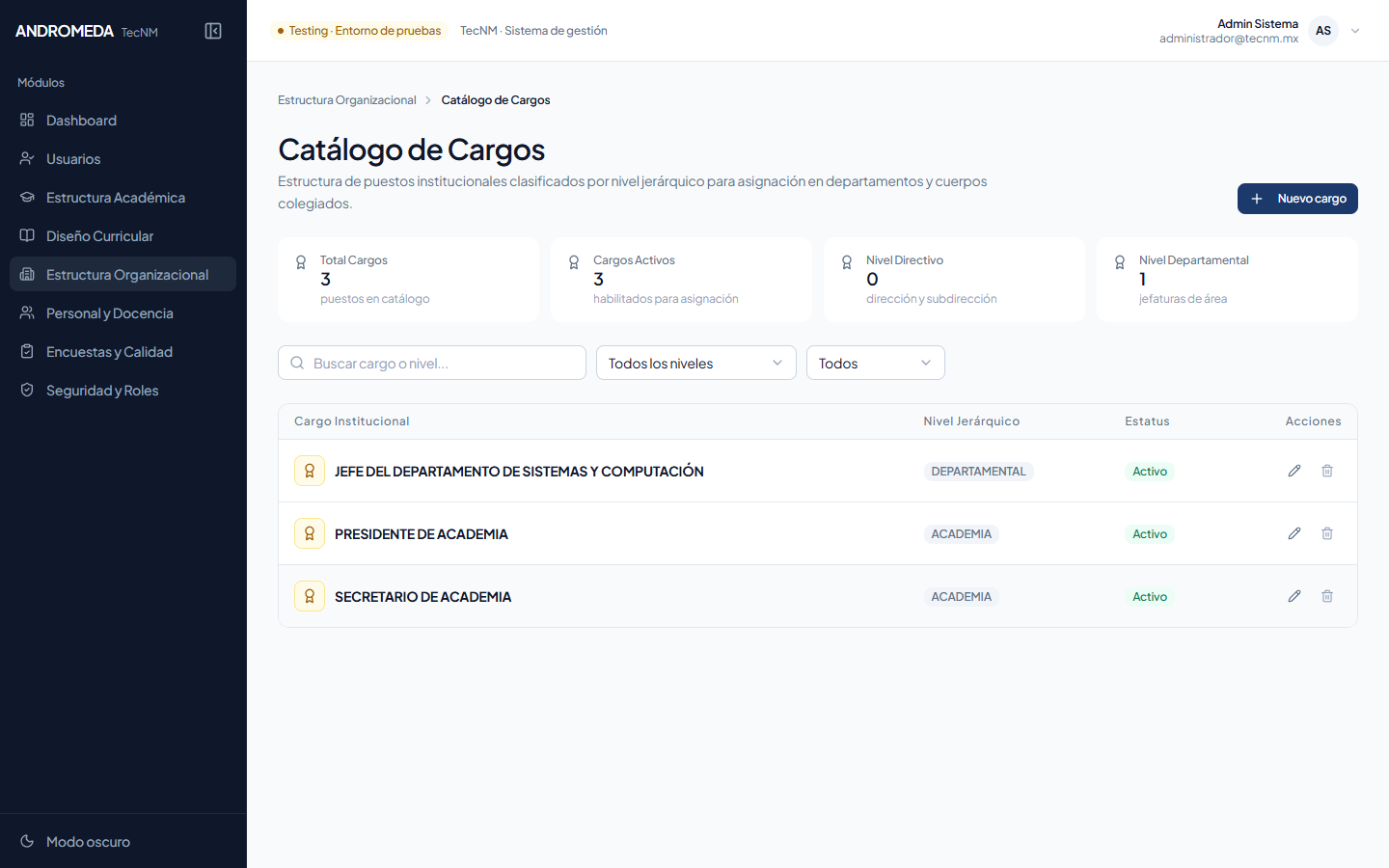This screenshot has width=1389, height=868.
Task: Click the badge icon of PRESIDENTE DE ACADEMIA
Action: tap(310, 533)
